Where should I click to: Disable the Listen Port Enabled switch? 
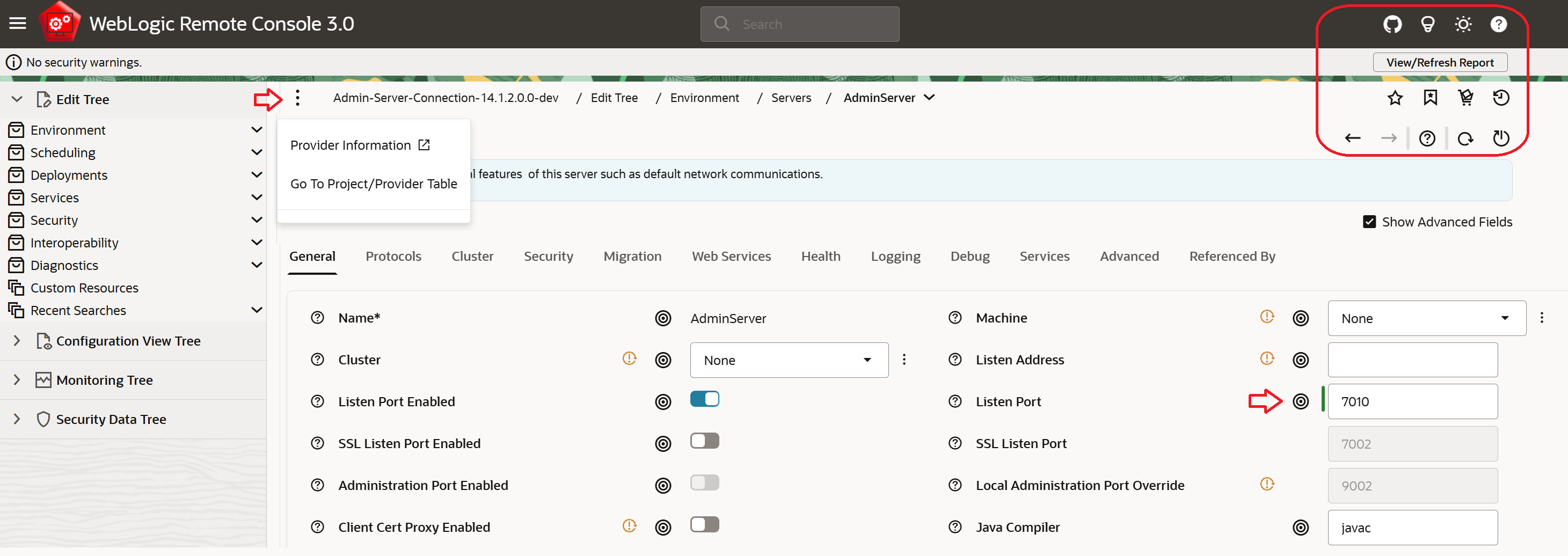704,399
